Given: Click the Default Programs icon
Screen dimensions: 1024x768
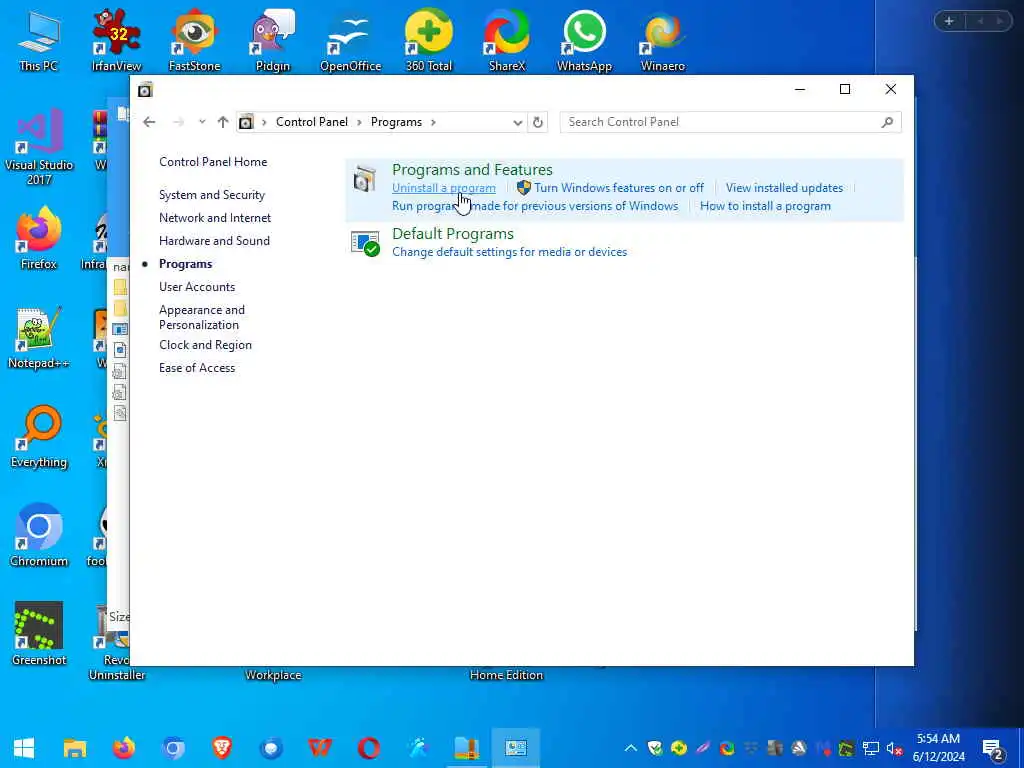Looking at the screenshot, I should click(365, 243).
